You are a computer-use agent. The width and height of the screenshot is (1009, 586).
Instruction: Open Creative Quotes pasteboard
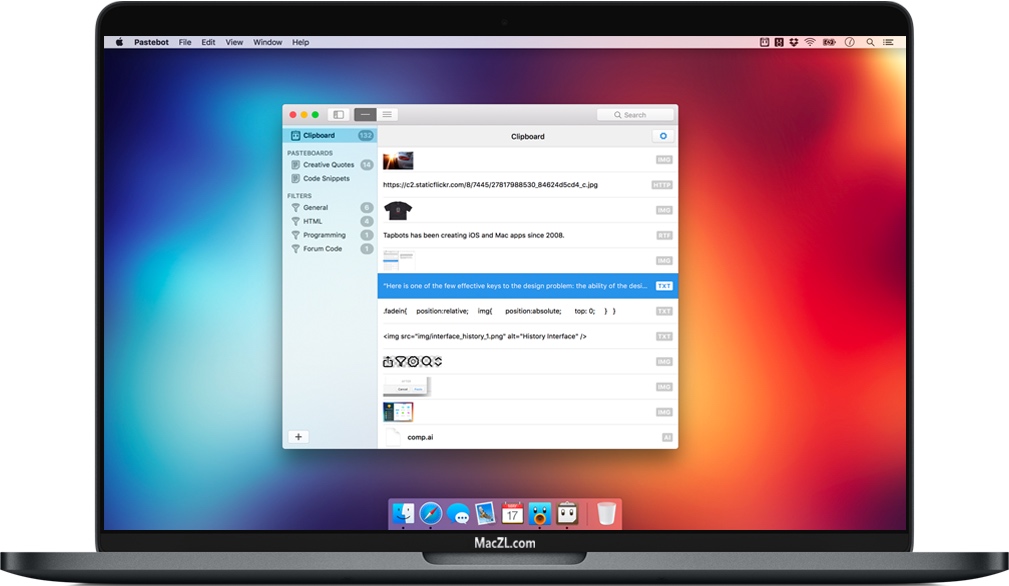click(x=330, y=165)
